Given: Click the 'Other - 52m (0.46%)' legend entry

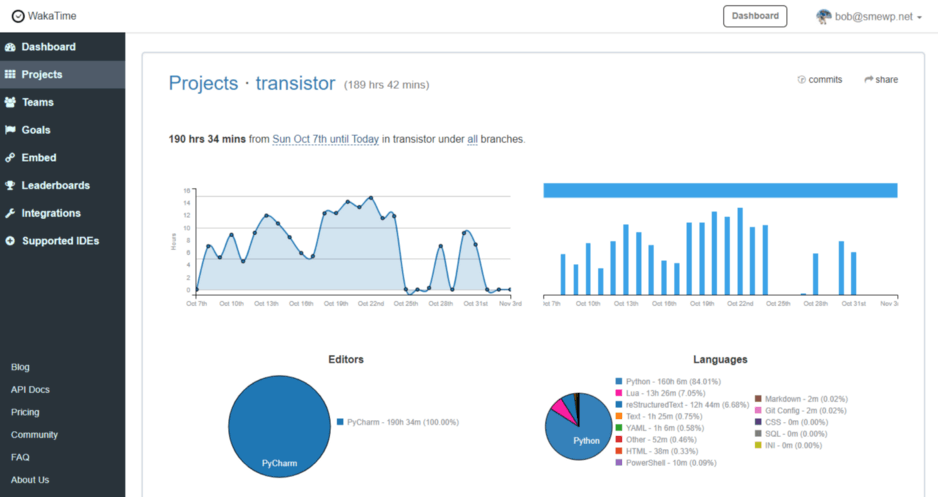Looking at the screenshot, I should 656,440.
